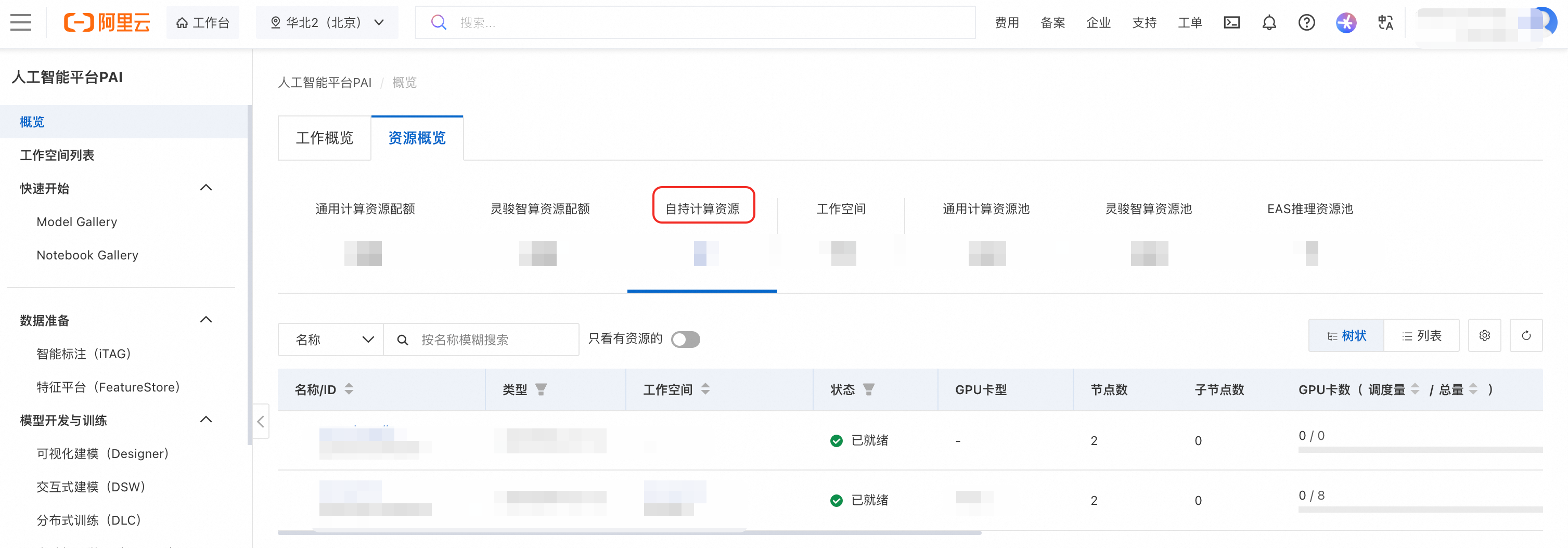Open the help question mark icon

1306,22
